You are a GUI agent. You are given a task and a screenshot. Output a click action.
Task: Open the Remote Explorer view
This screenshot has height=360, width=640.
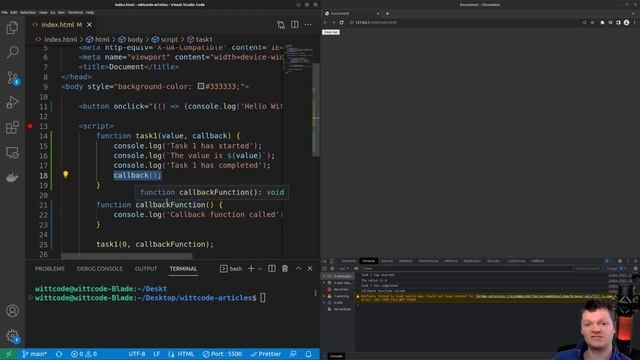(x=12, y=153)
